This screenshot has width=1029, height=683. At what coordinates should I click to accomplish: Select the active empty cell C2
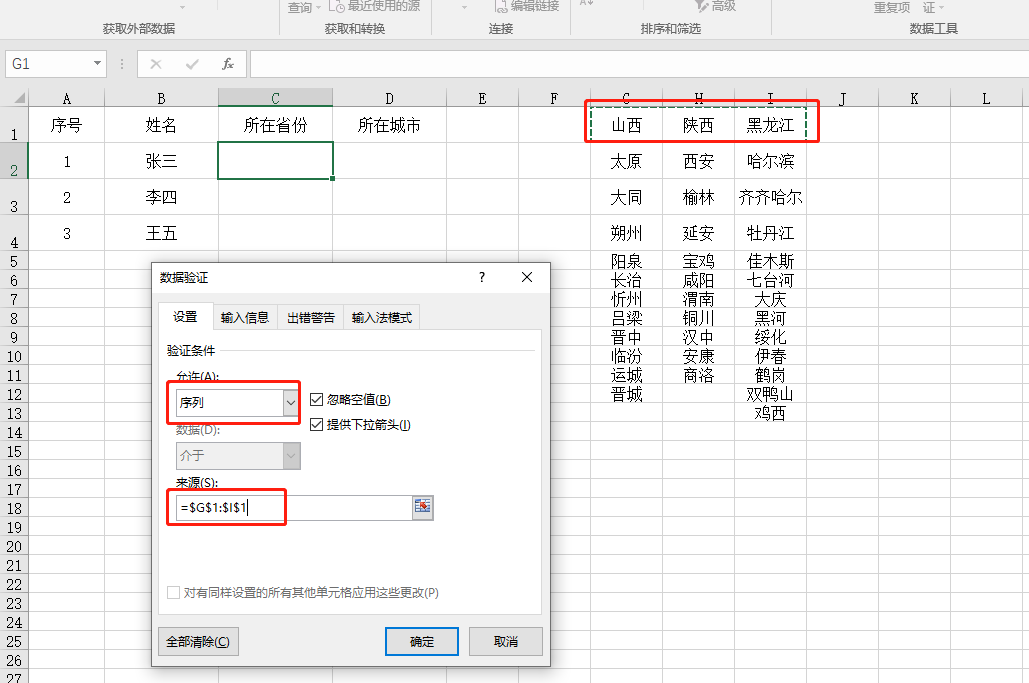click(x=276, y=161)
